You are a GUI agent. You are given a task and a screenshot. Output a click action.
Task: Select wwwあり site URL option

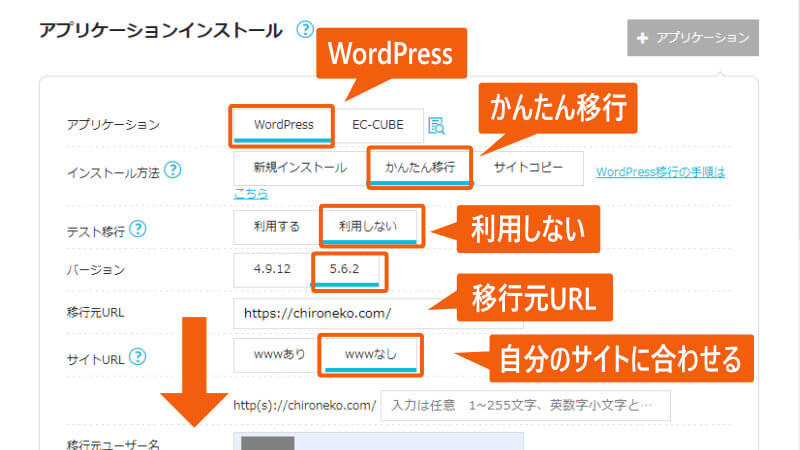[279, 355]
